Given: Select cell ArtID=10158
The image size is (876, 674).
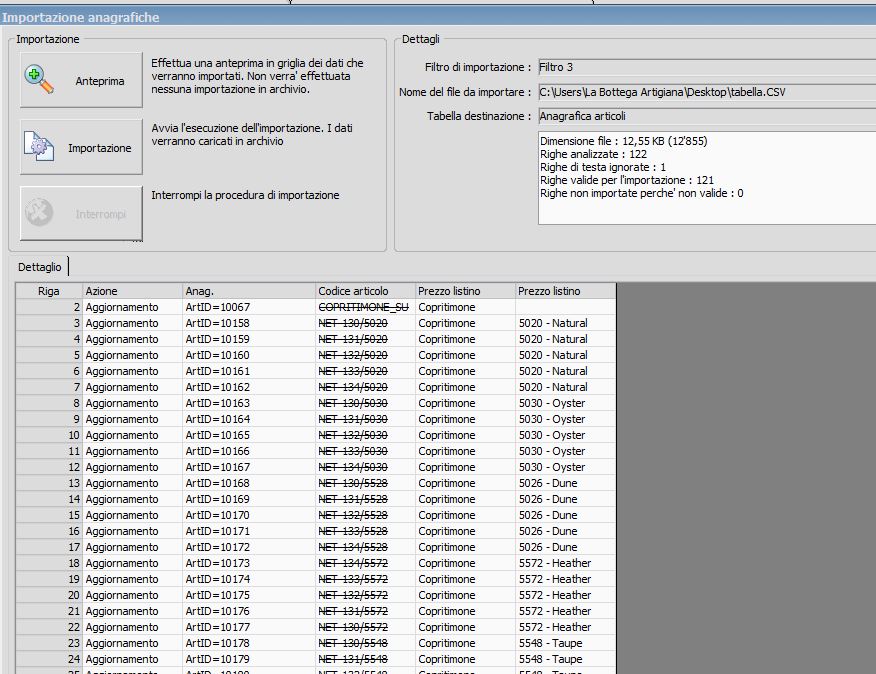Looking at the screenshot, I should (249, 323).
